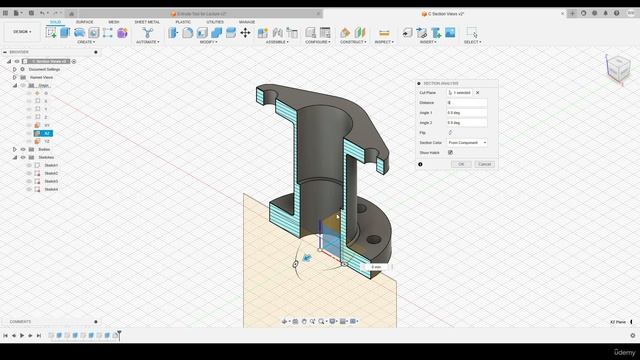
Task: Select the Move/Copy arrows tool
Action: click(x=245, y=33)
